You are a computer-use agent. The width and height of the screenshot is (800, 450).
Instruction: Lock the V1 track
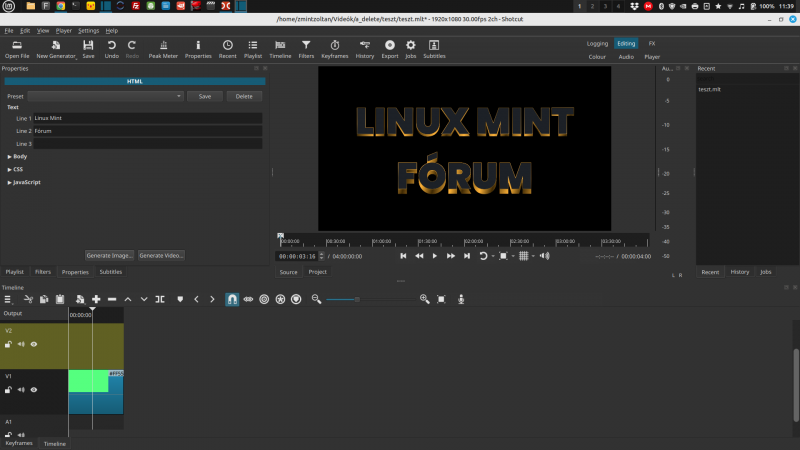[8, 390]
